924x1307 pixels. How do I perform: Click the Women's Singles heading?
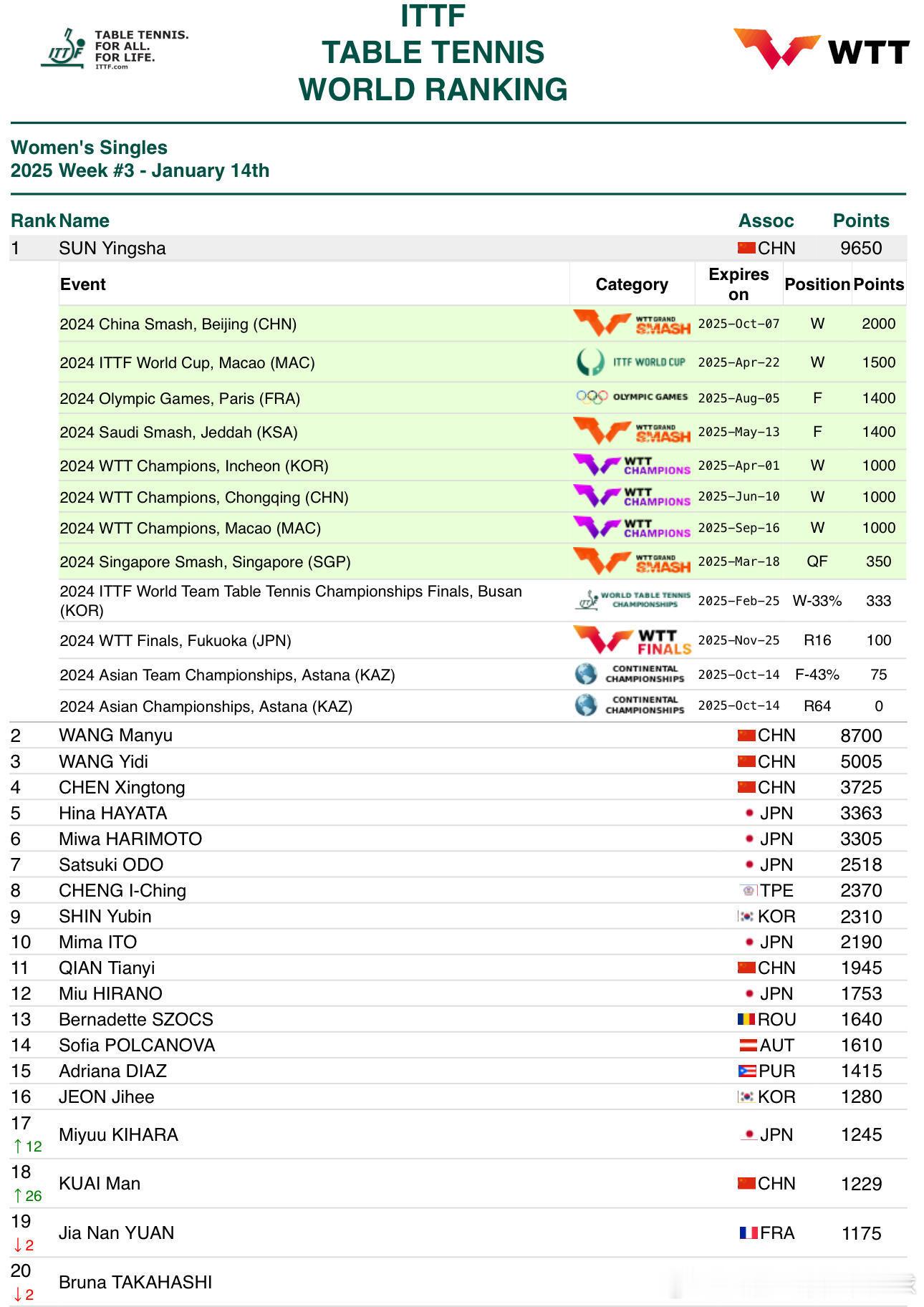tap(89, 148)
